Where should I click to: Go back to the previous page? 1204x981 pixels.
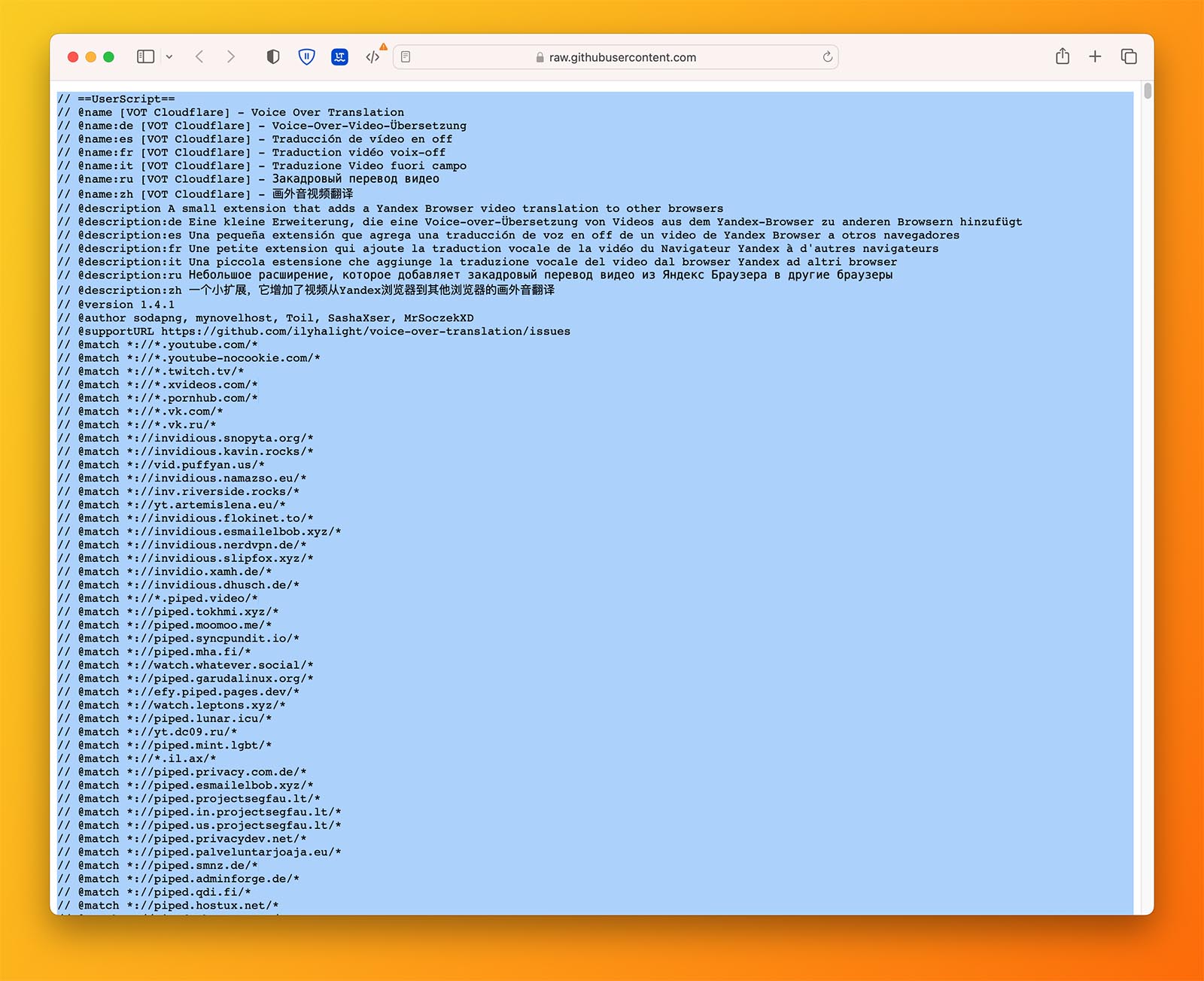199,56
